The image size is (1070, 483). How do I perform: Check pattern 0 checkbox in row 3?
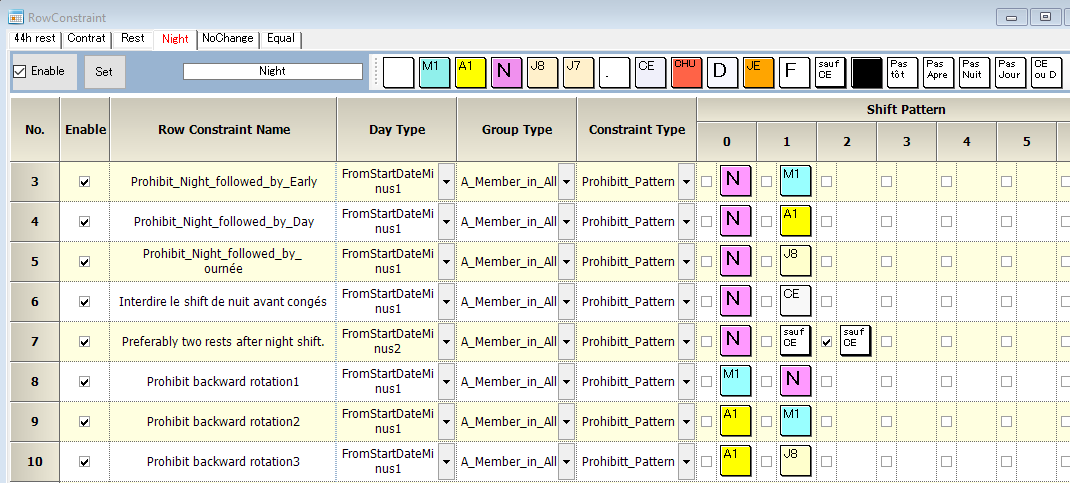[706, 182]
